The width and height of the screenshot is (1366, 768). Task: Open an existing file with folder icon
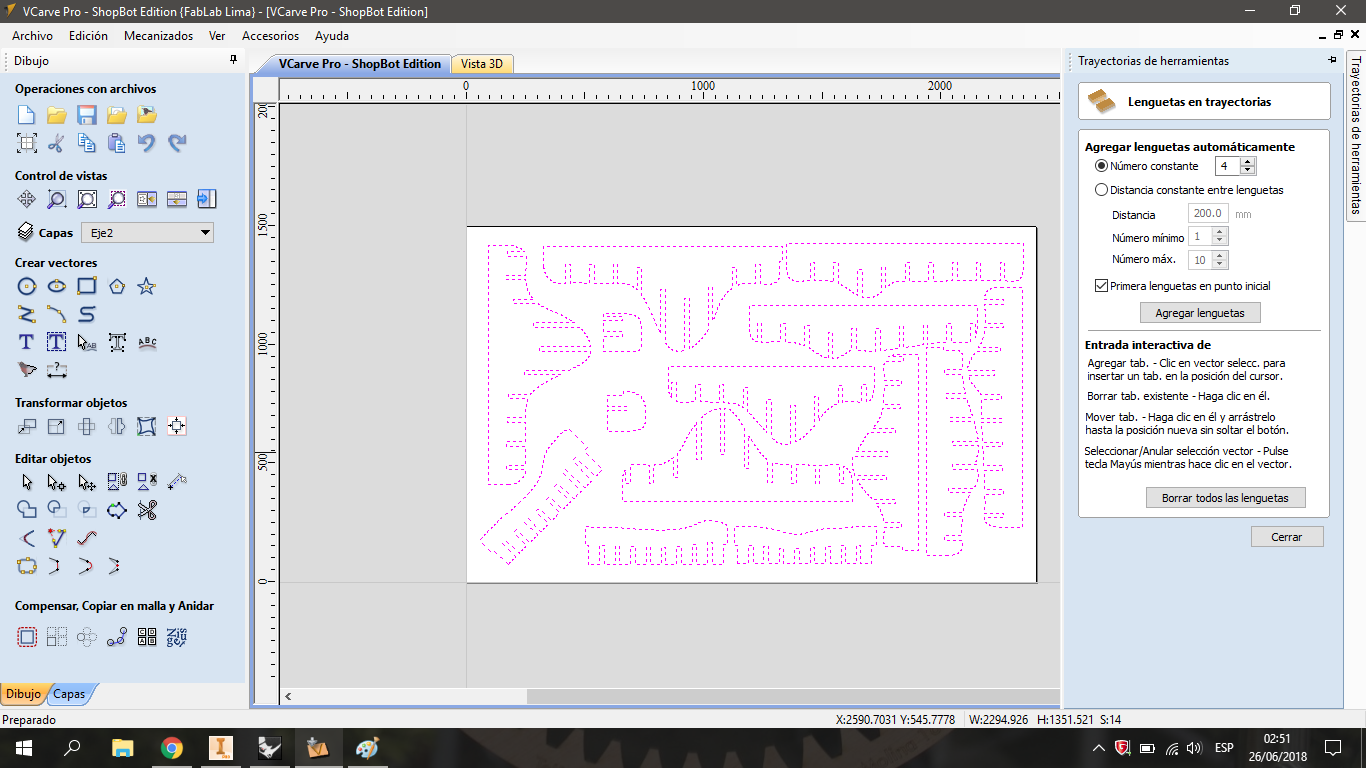coord(57,115)
